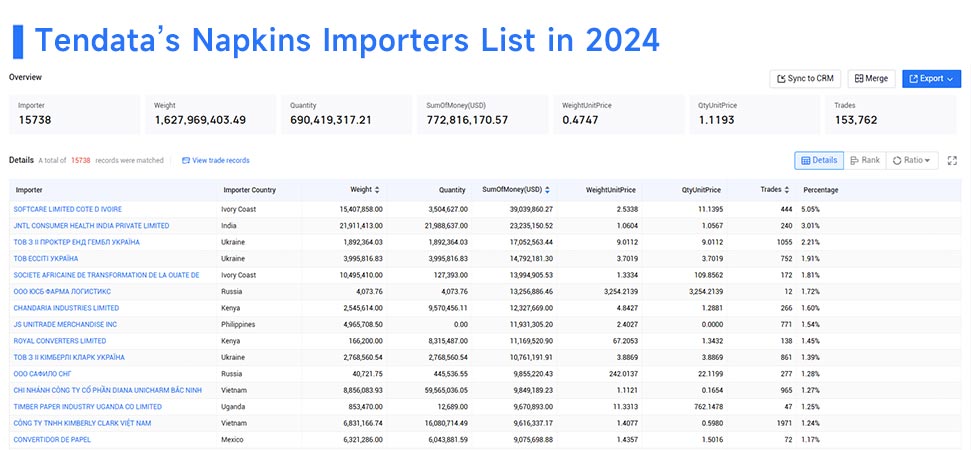Open TIMBER PAPER INDUSTRY UGANDA CO LIMITED
Viewport: 971px width, 450px height.
(87, 407)
